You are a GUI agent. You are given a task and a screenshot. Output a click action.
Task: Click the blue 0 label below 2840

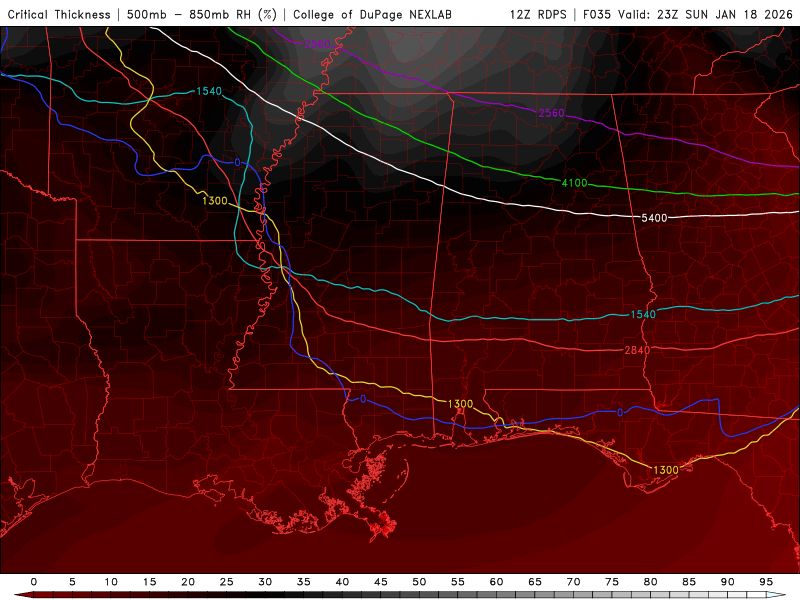[620, 413]
